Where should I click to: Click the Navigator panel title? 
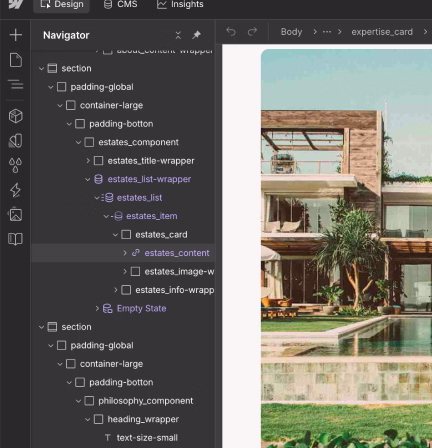coord(66,35)
